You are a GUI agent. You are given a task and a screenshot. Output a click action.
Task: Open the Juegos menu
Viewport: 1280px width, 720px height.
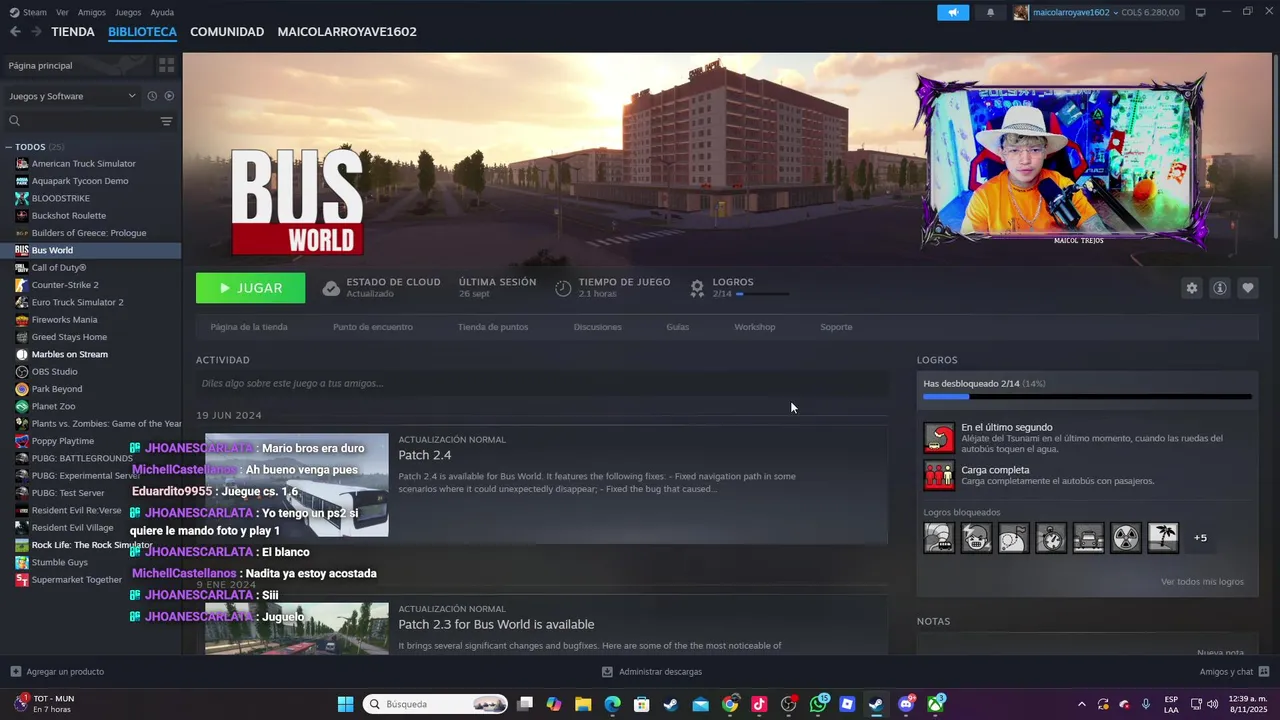pos(128,12)
